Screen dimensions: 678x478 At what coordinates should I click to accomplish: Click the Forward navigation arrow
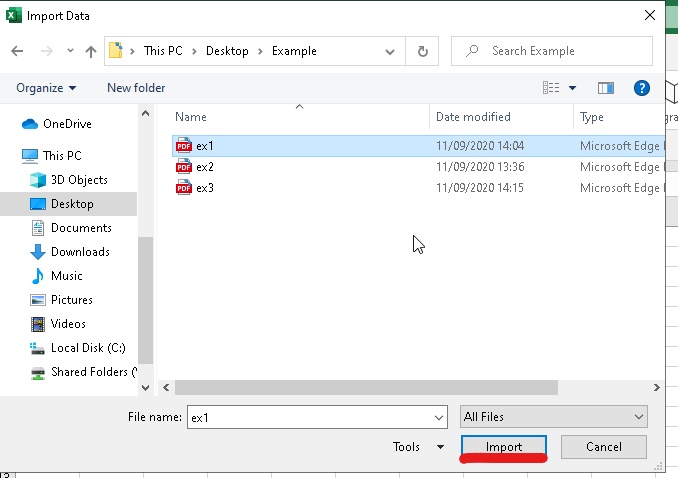46,51
